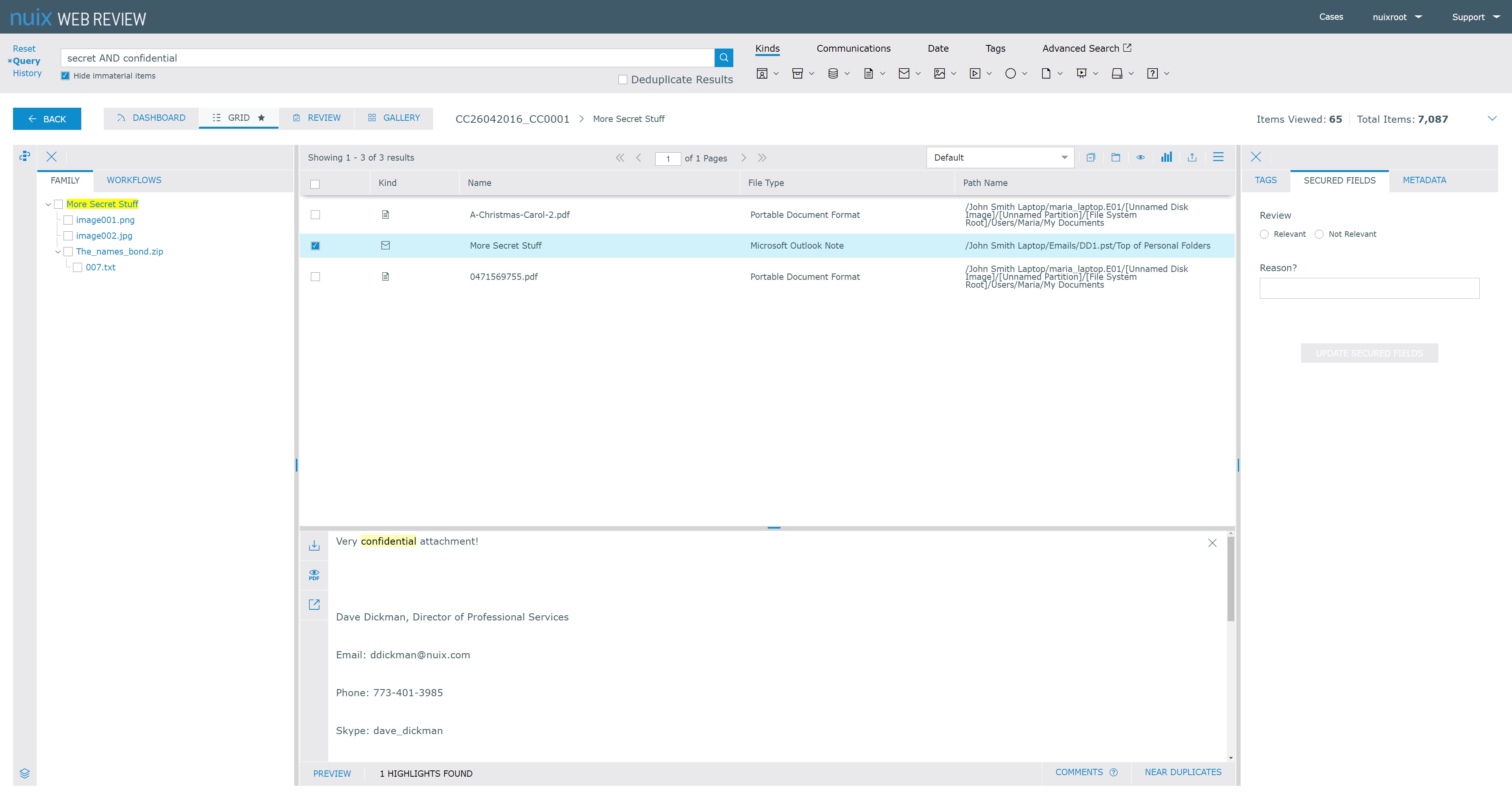The width and height of the screenshot is (1512, 800).
Task: Close the left family panel
Action: click(x=52, y=157)
